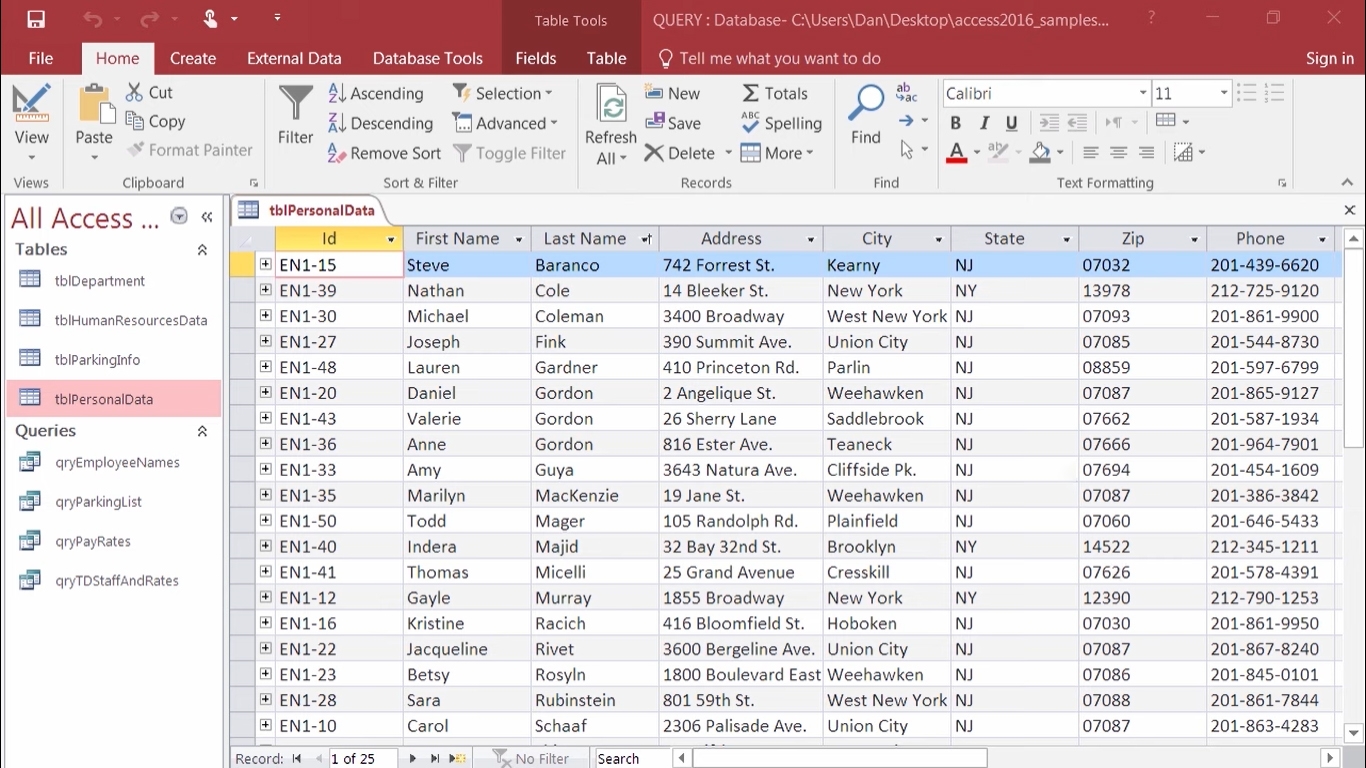Click the Save record button
Image resolution: width=1366 pixels, height=768 pixels.
[x=676, y=123]
